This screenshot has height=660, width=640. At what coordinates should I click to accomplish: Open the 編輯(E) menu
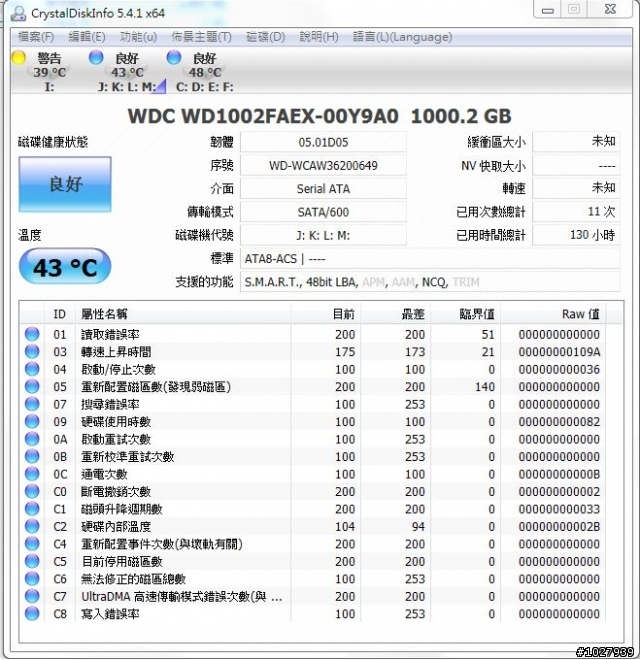coord(87,37)
